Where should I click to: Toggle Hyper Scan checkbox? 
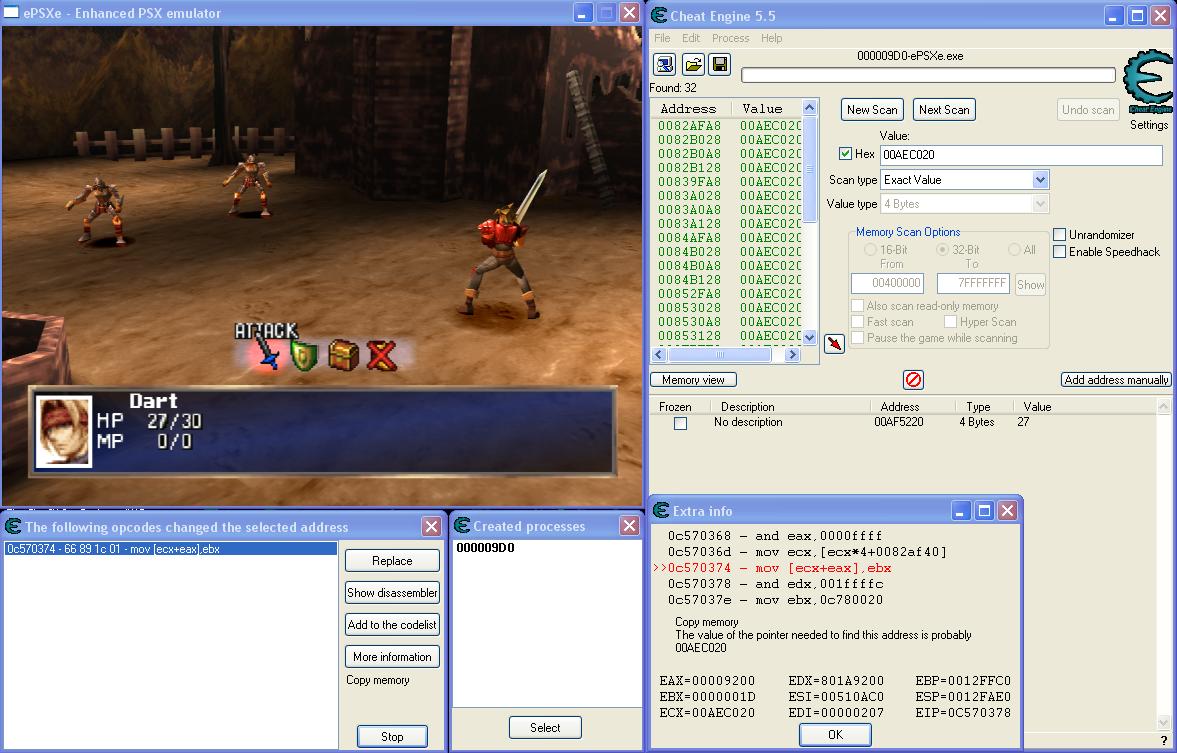pos(950,321)
